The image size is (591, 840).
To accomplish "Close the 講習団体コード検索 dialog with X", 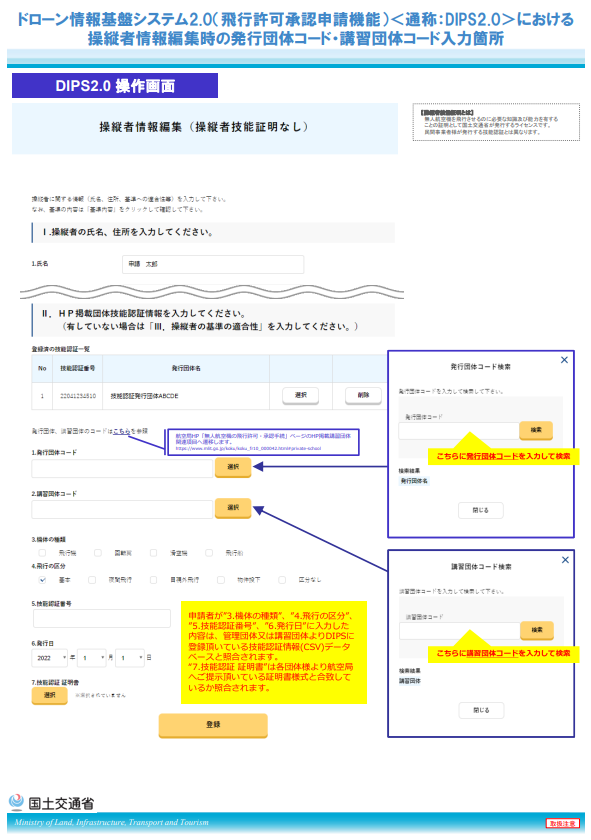I will pyautogui.click(x=565, y=560).
